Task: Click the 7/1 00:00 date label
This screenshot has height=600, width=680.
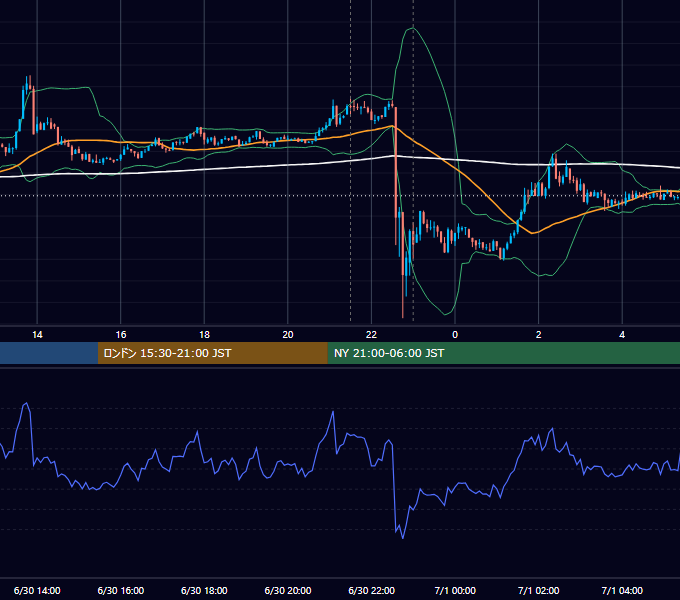Action: [x=455, y=590]
